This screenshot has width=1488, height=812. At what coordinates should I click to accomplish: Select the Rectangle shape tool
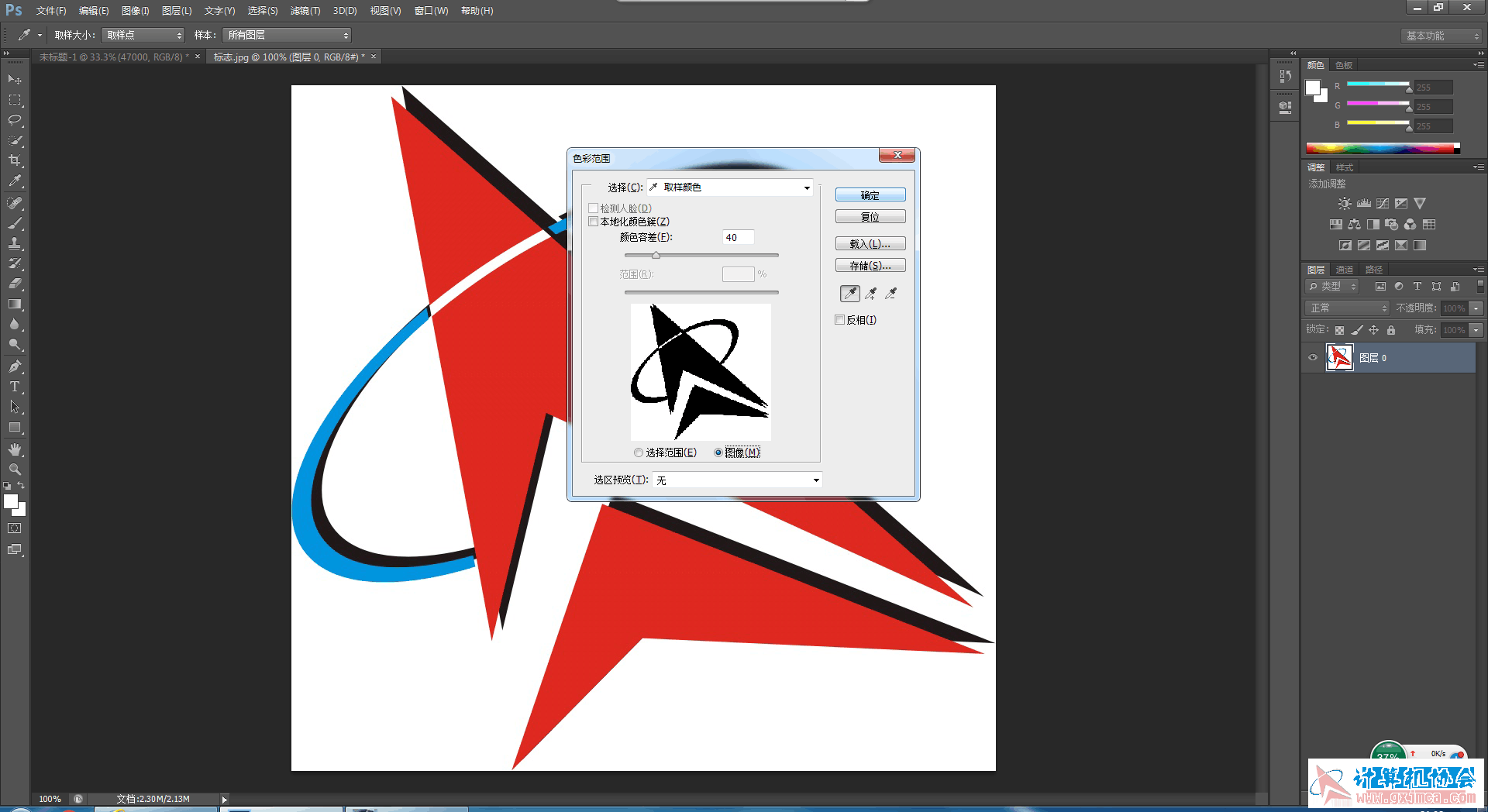(14, 428)
